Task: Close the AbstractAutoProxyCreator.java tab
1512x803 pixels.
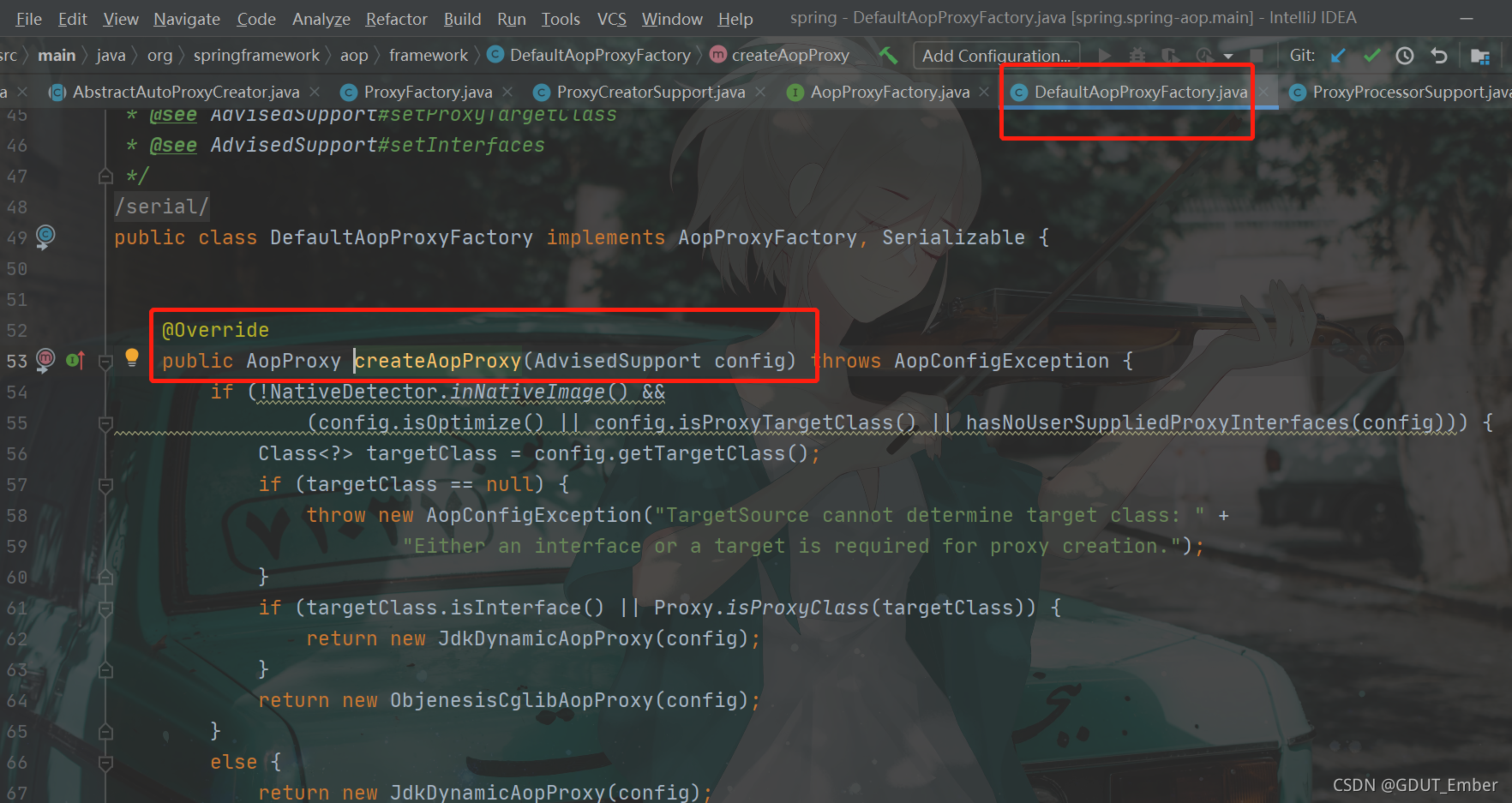Action: [x=315, y=92]
